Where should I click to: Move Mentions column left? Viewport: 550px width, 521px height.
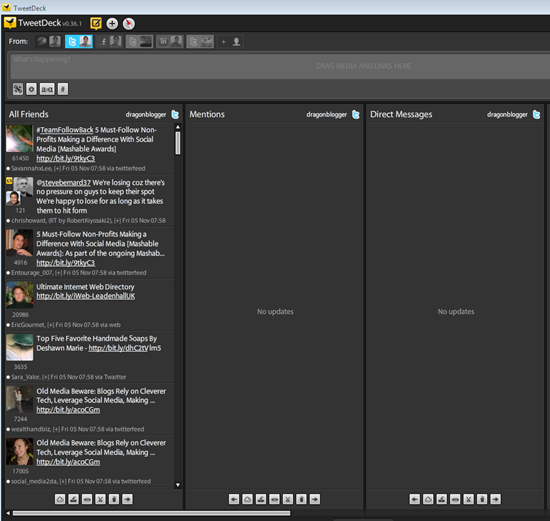point(234,499)
